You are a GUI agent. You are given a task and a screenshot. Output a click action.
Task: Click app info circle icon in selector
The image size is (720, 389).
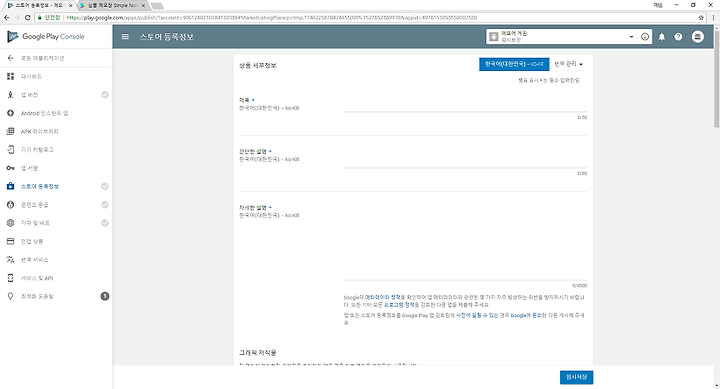(645, 37)
